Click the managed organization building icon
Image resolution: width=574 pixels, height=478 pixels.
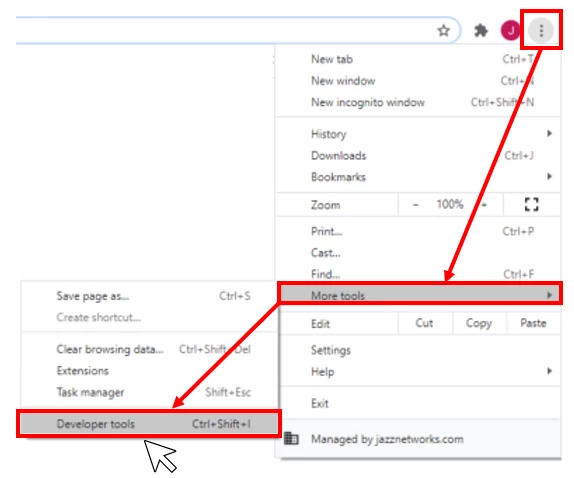coord(291,438)
